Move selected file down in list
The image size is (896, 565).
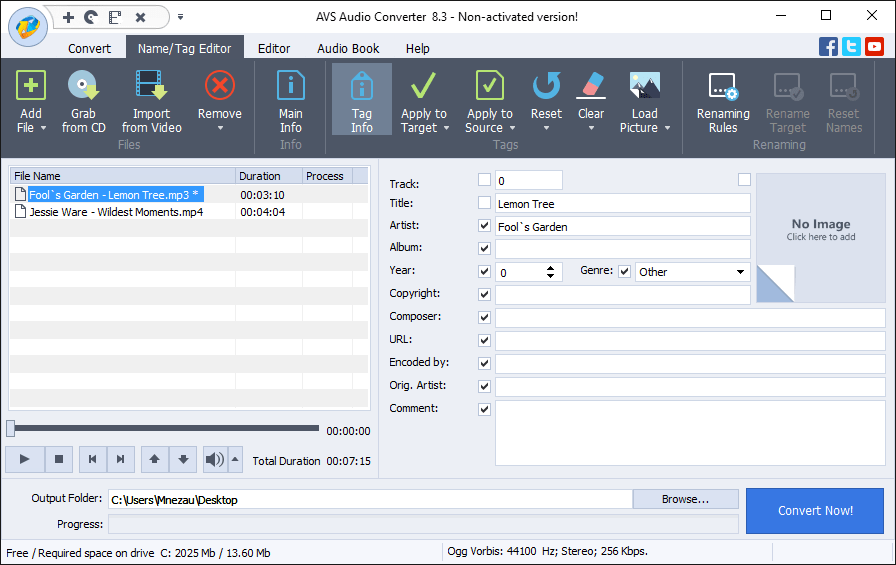click(x=183, y=459)
